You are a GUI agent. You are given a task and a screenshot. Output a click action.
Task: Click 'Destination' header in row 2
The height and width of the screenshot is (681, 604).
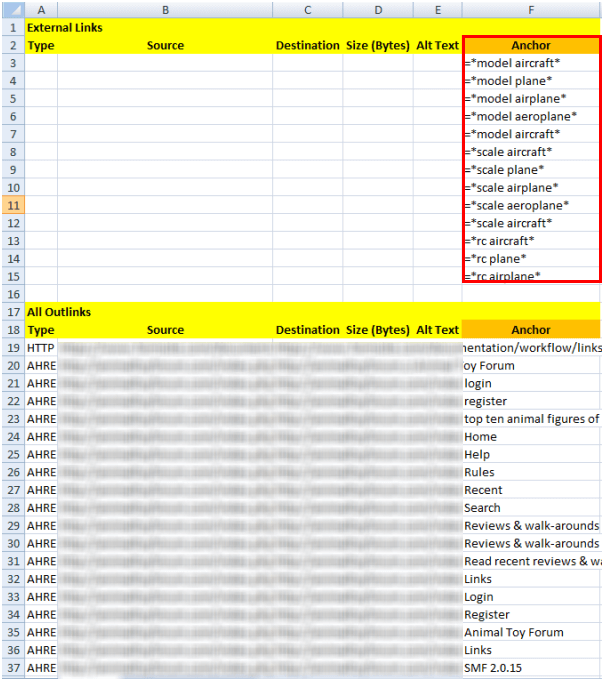307,45
